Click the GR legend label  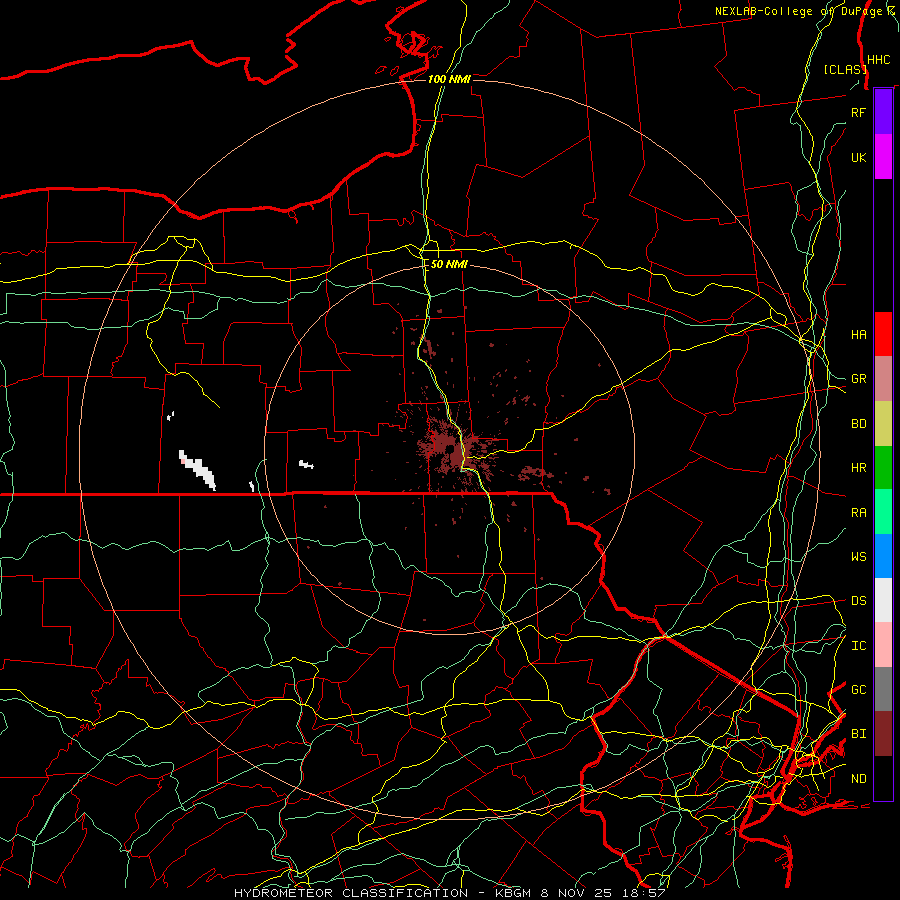point(858,379)
